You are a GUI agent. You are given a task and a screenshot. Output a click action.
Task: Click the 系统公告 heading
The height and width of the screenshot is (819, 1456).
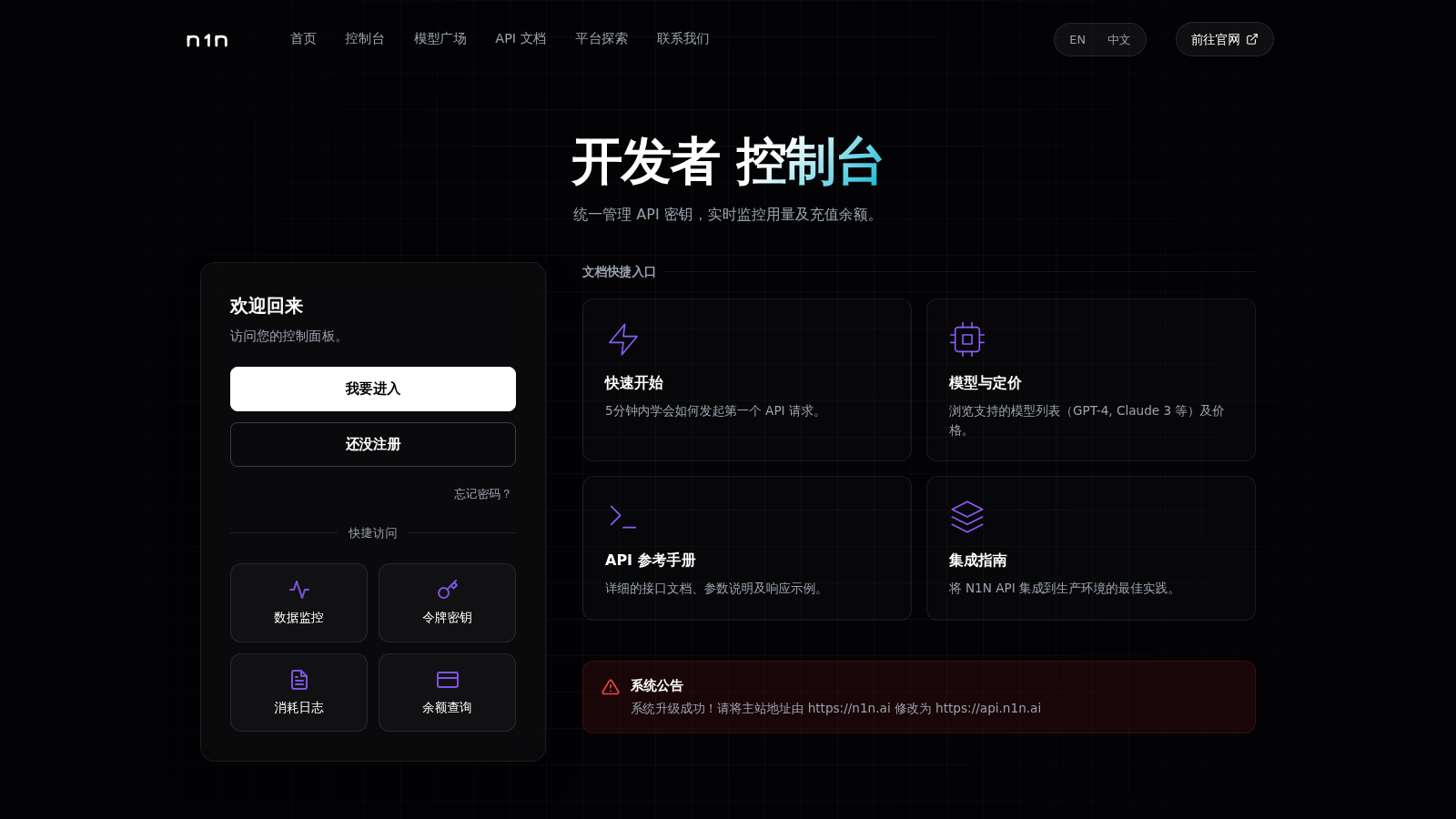click(657, 685)
